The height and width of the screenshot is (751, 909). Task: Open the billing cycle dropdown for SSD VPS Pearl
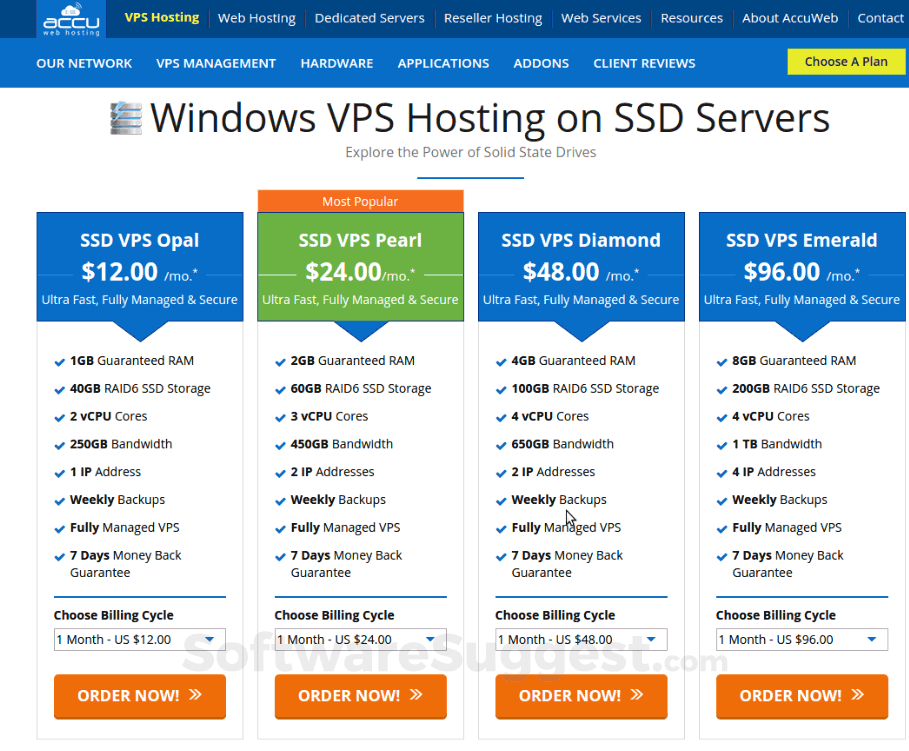tap(360, 639)
